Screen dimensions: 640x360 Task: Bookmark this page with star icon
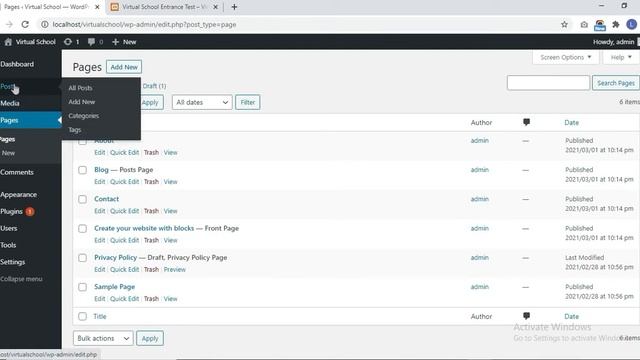coord(564,24)
